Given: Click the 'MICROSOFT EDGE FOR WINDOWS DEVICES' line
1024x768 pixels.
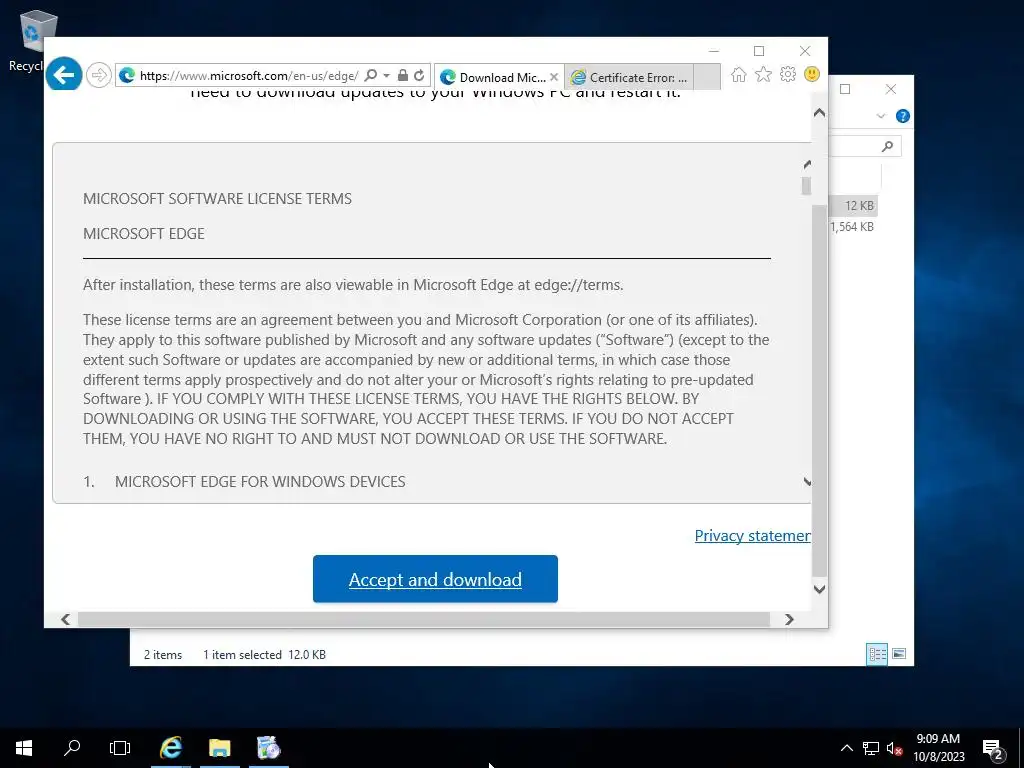Looking at the screenshot, I should pyautogui.click(x=260, y=482).
